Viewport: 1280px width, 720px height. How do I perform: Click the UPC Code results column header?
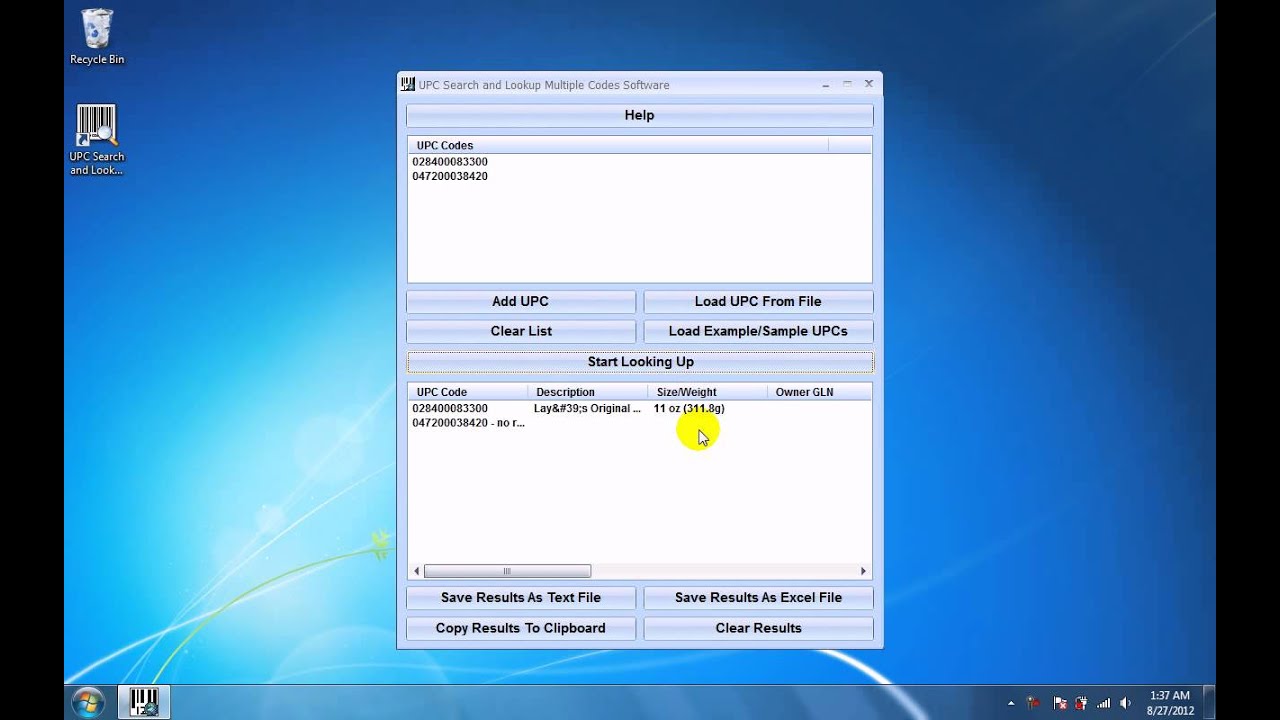(x=468, y=392)
